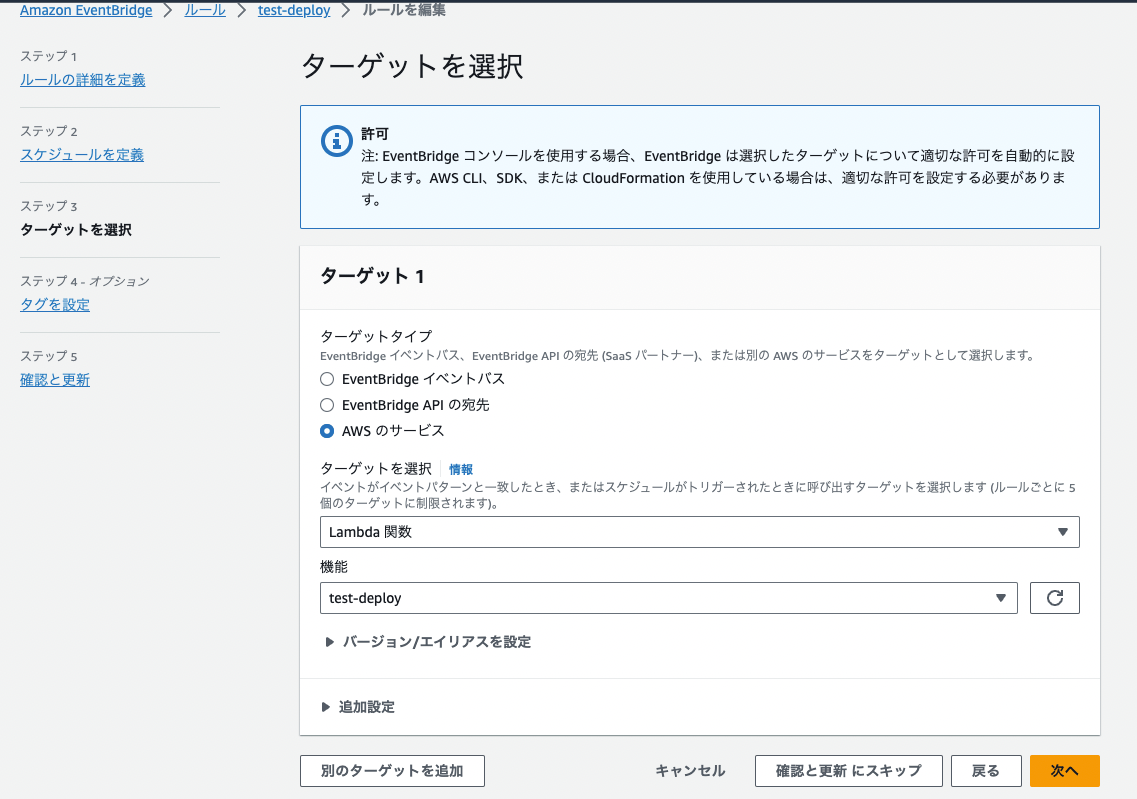Go to step 4 タグを設定

coord(55,305)
